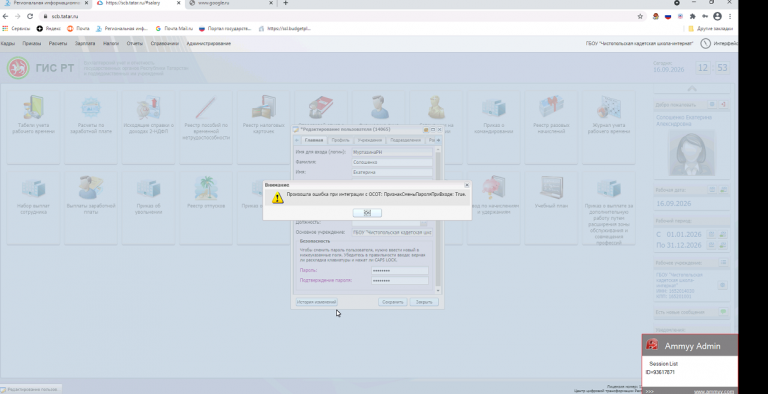Click calendar icon for period start 01.01.2026
This screenshot has width=768, height=394.
[712, 235]
